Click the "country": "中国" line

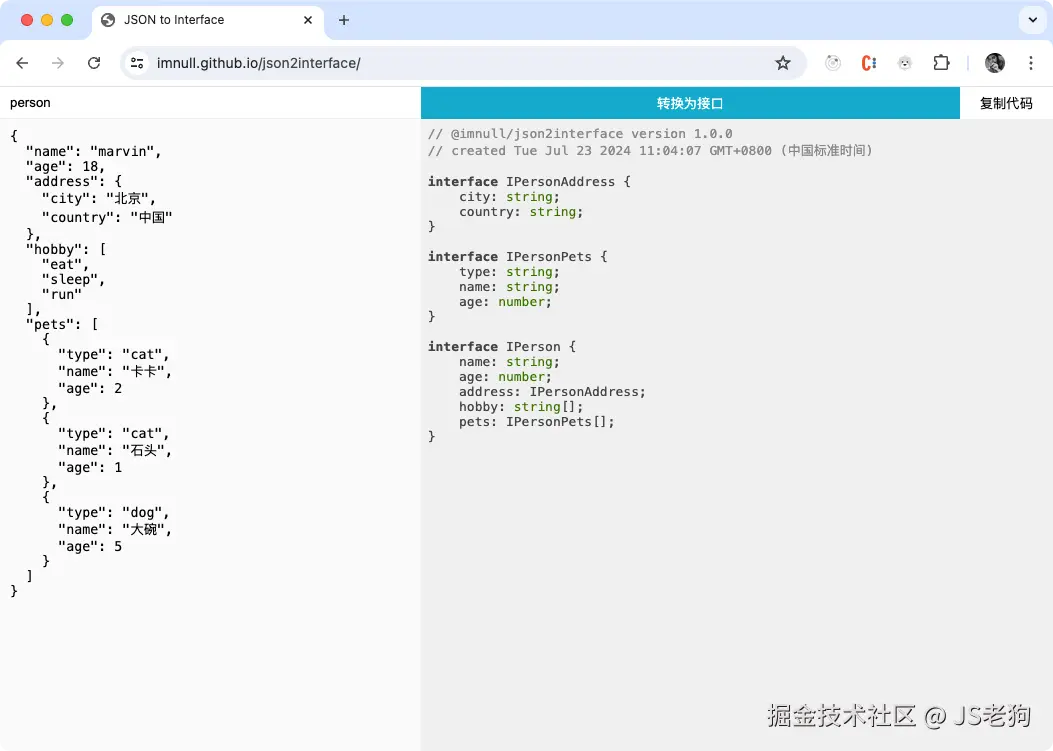[107, 217]
